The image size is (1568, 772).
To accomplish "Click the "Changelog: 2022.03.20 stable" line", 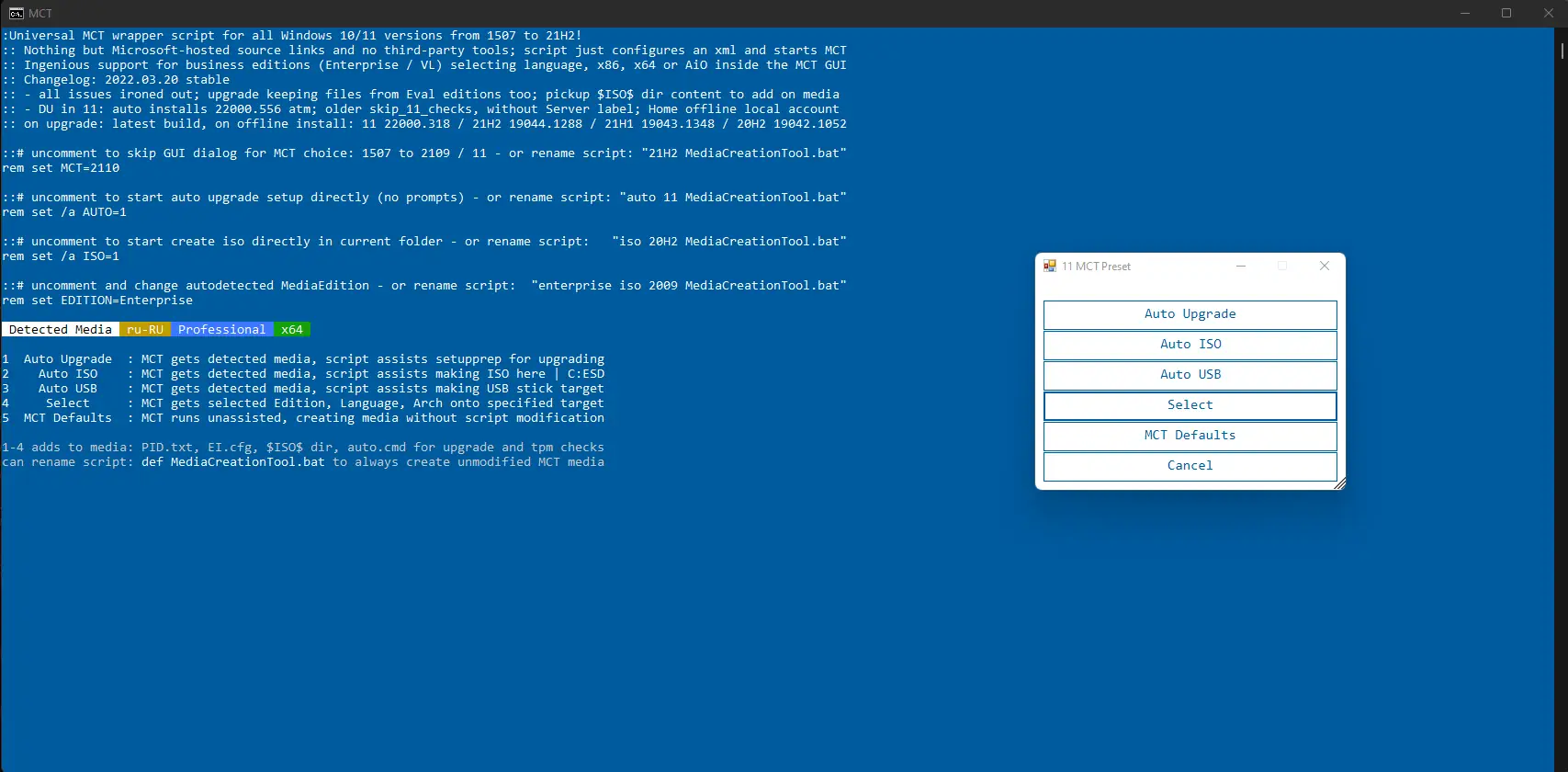I will 116,80.
